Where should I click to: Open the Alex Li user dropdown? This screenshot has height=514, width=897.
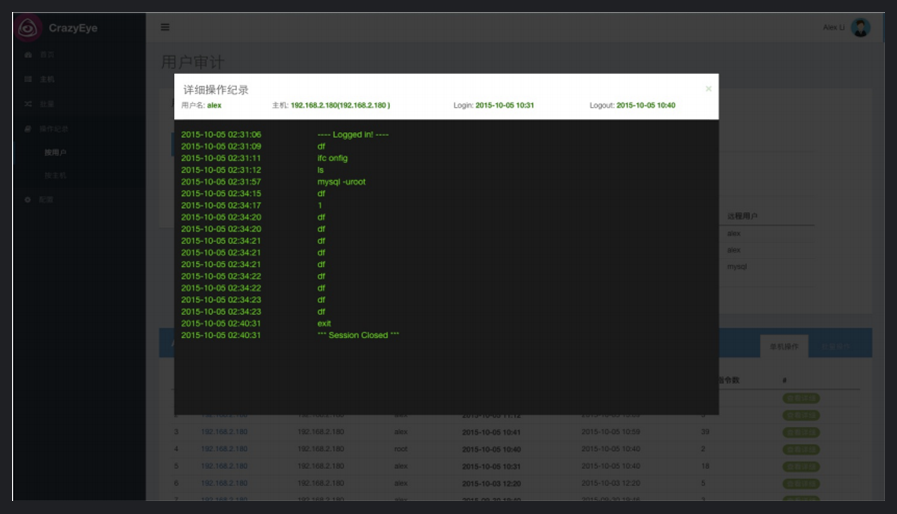(833, 28)
